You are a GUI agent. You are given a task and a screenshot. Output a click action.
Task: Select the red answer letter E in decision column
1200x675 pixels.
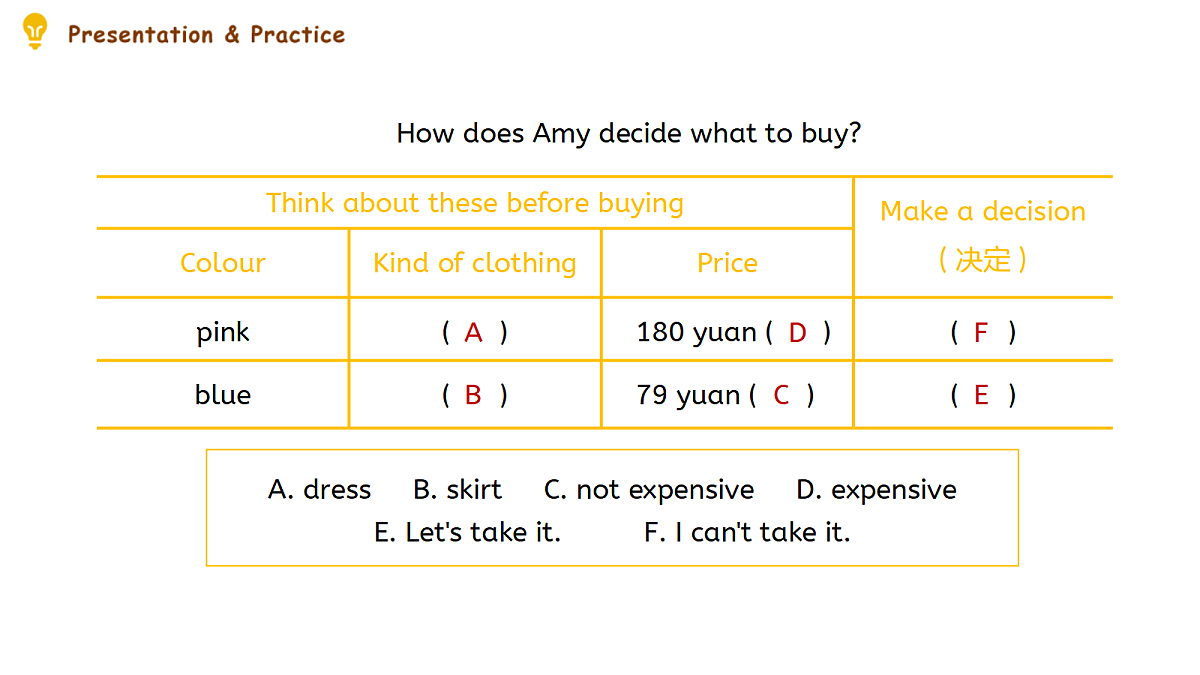pyautogui.click(x=981, y=396)
